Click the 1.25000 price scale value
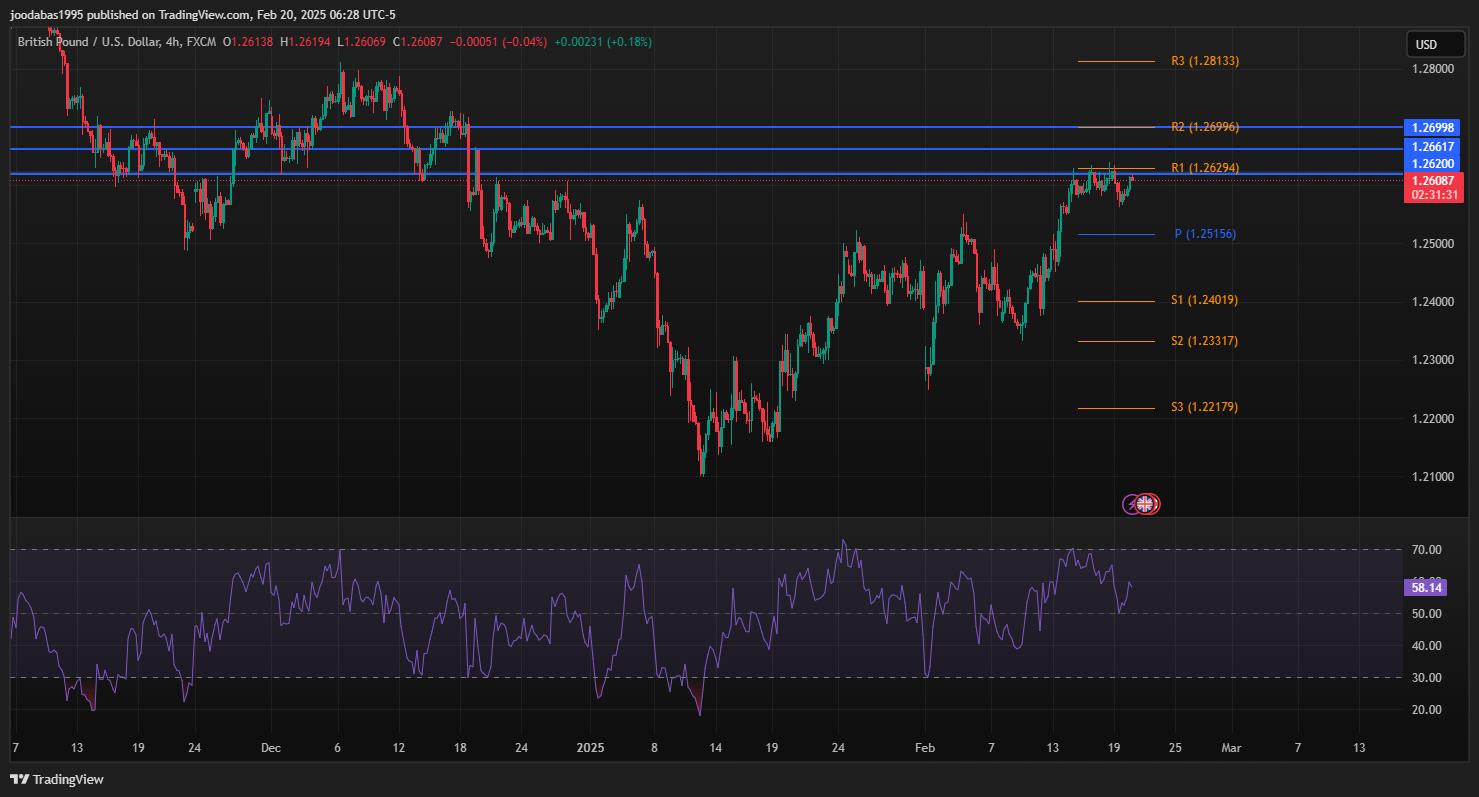This screenshot has width=1479, height=797. tap(1433, 244)
